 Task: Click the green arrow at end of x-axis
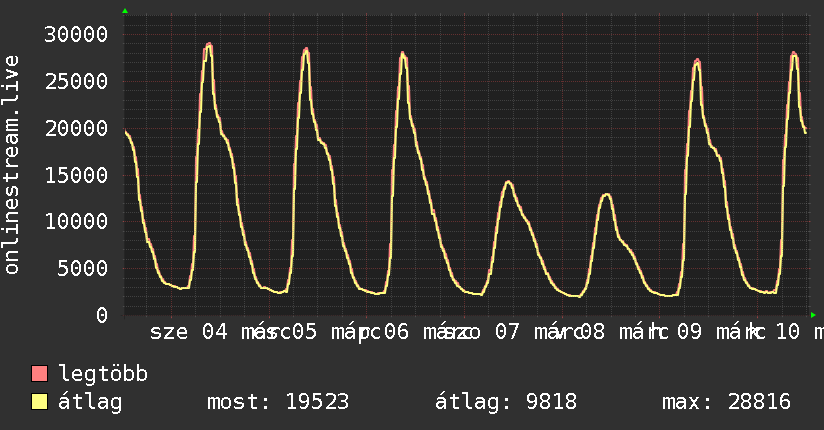(813, 315)
